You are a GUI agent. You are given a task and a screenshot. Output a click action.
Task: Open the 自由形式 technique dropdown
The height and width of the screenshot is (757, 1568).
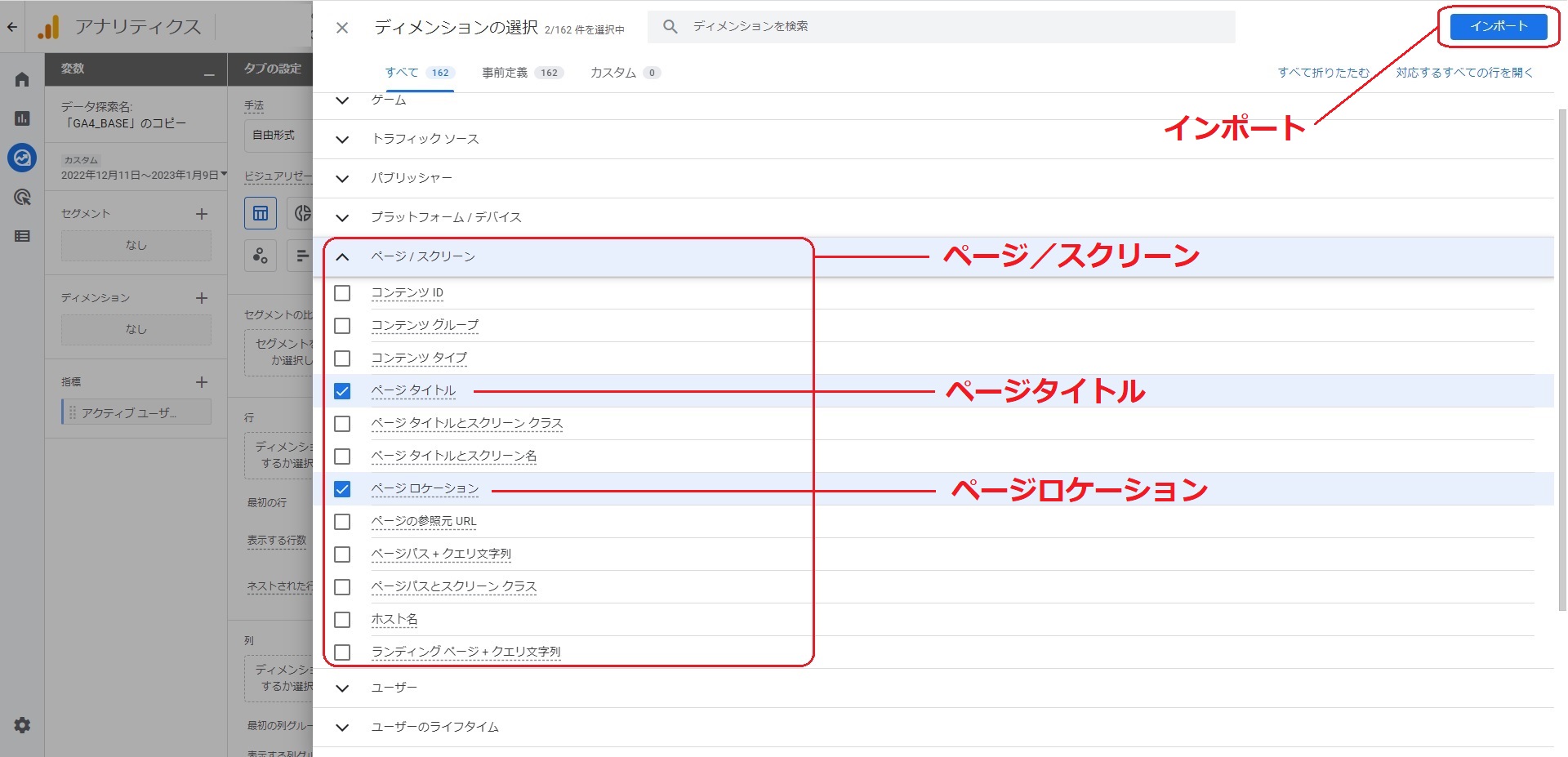278,136
